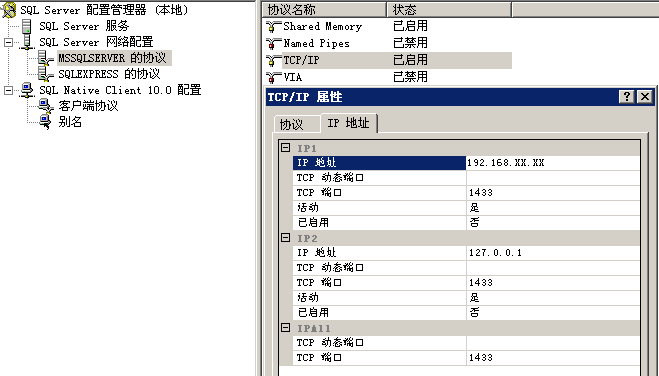The image size is (659, 376).
Task: Click the Shared Memory protocol icon
Action: click(x=273, y=26)
